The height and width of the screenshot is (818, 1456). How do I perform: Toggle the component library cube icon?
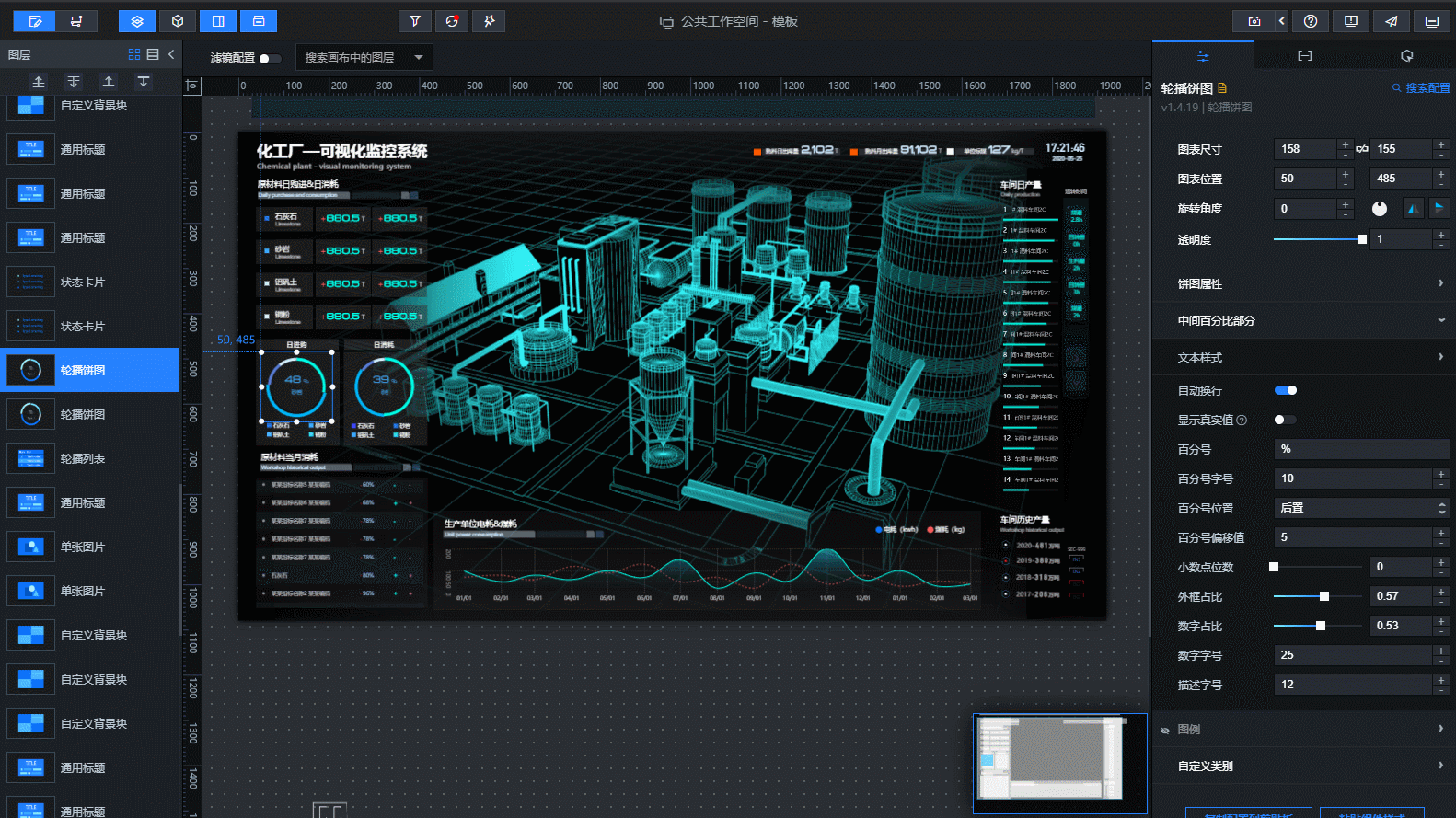point(178,21)
